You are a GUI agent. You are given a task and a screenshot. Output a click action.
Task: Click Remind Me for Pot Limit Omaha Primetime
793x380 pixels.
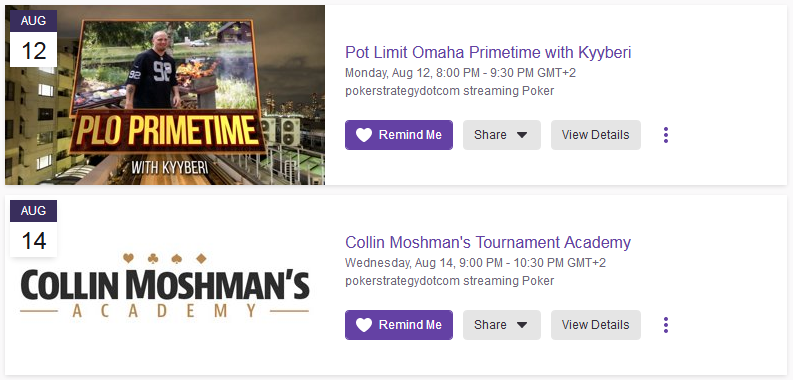tap(399, 135)
